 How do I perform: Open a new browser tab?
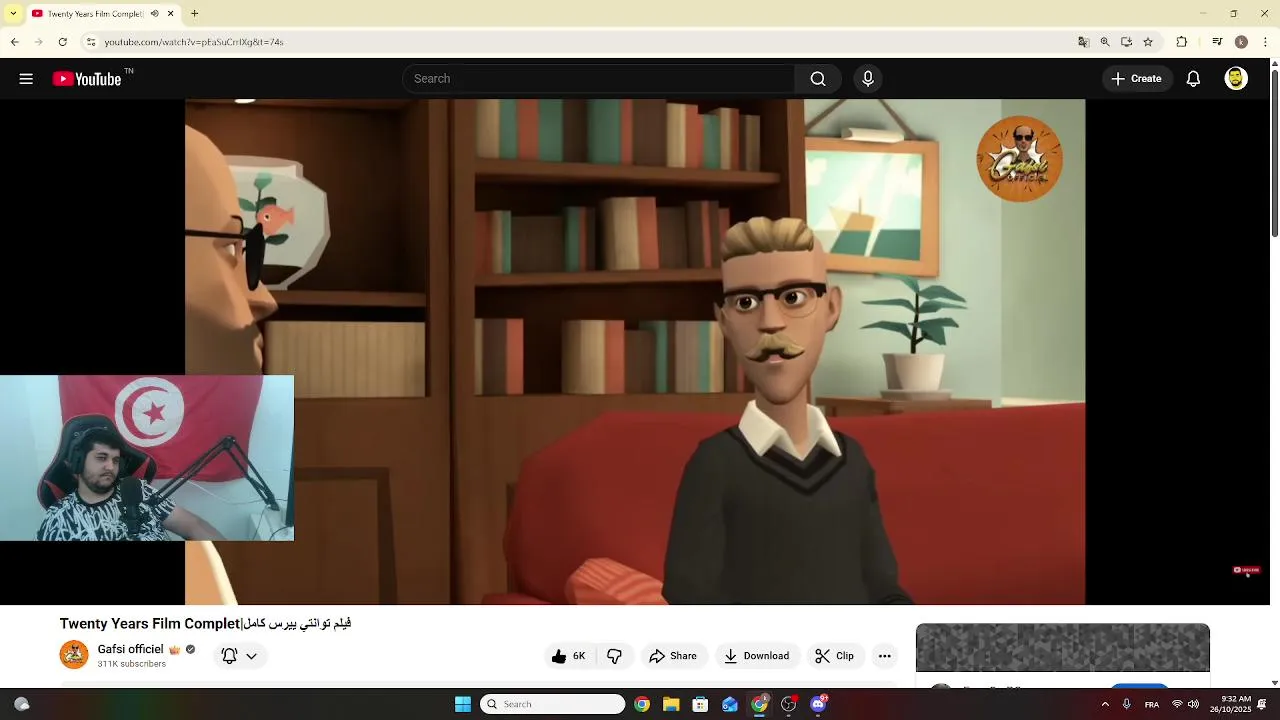pyautogui.click(x=195, y=14)
